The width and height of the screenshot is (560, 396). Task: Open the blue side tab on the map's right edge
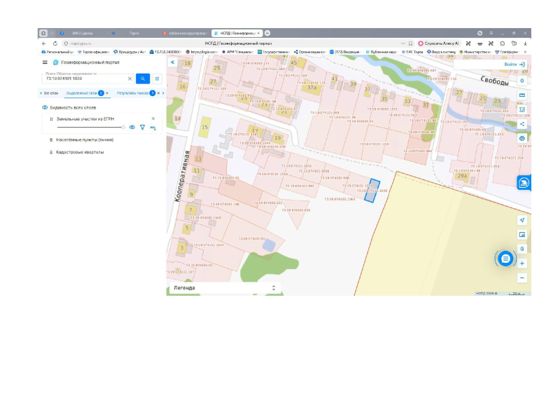point(524,183)
